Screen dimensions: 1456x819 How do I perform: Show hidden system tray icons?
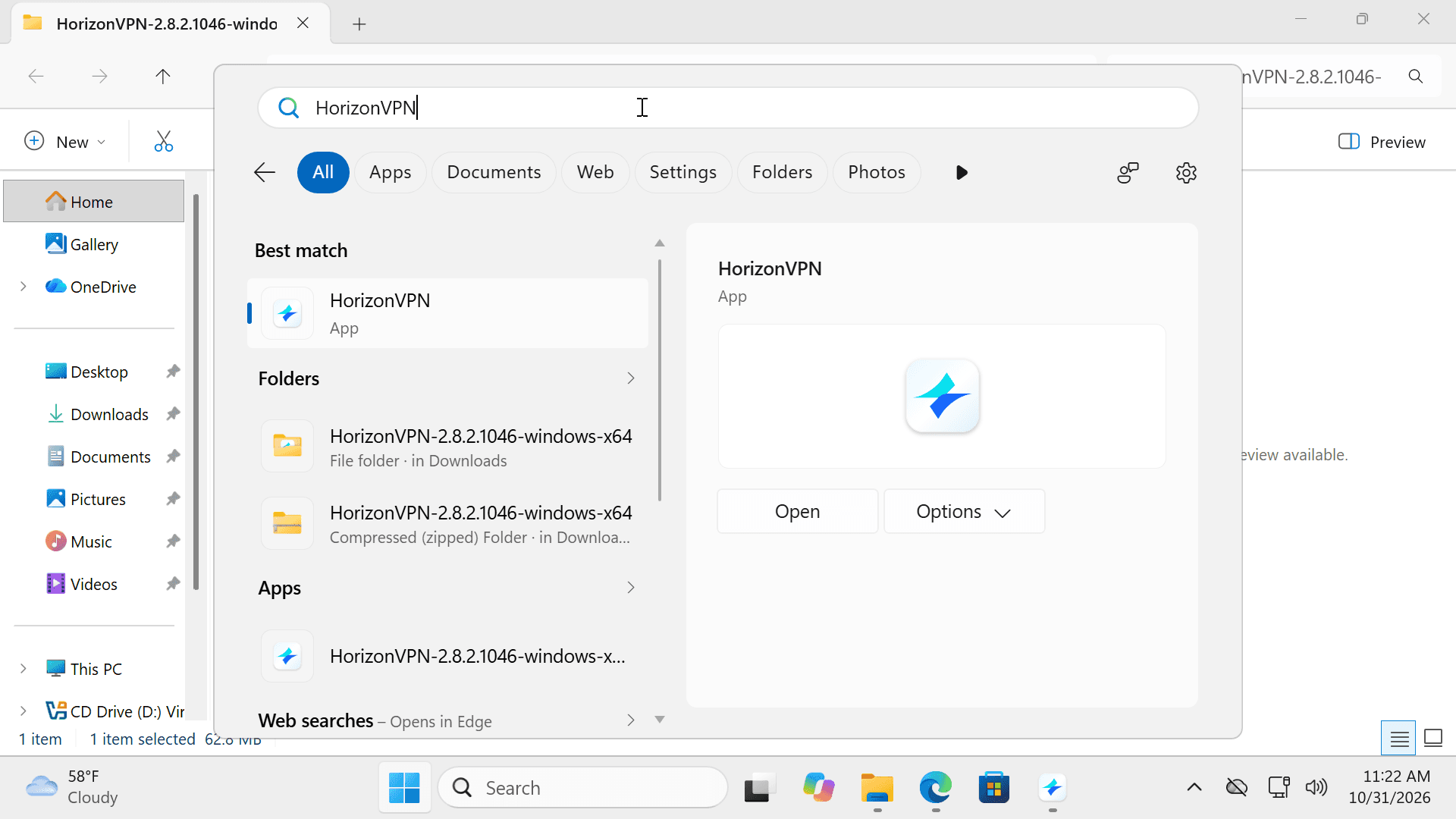click(x=1194, y=787)
